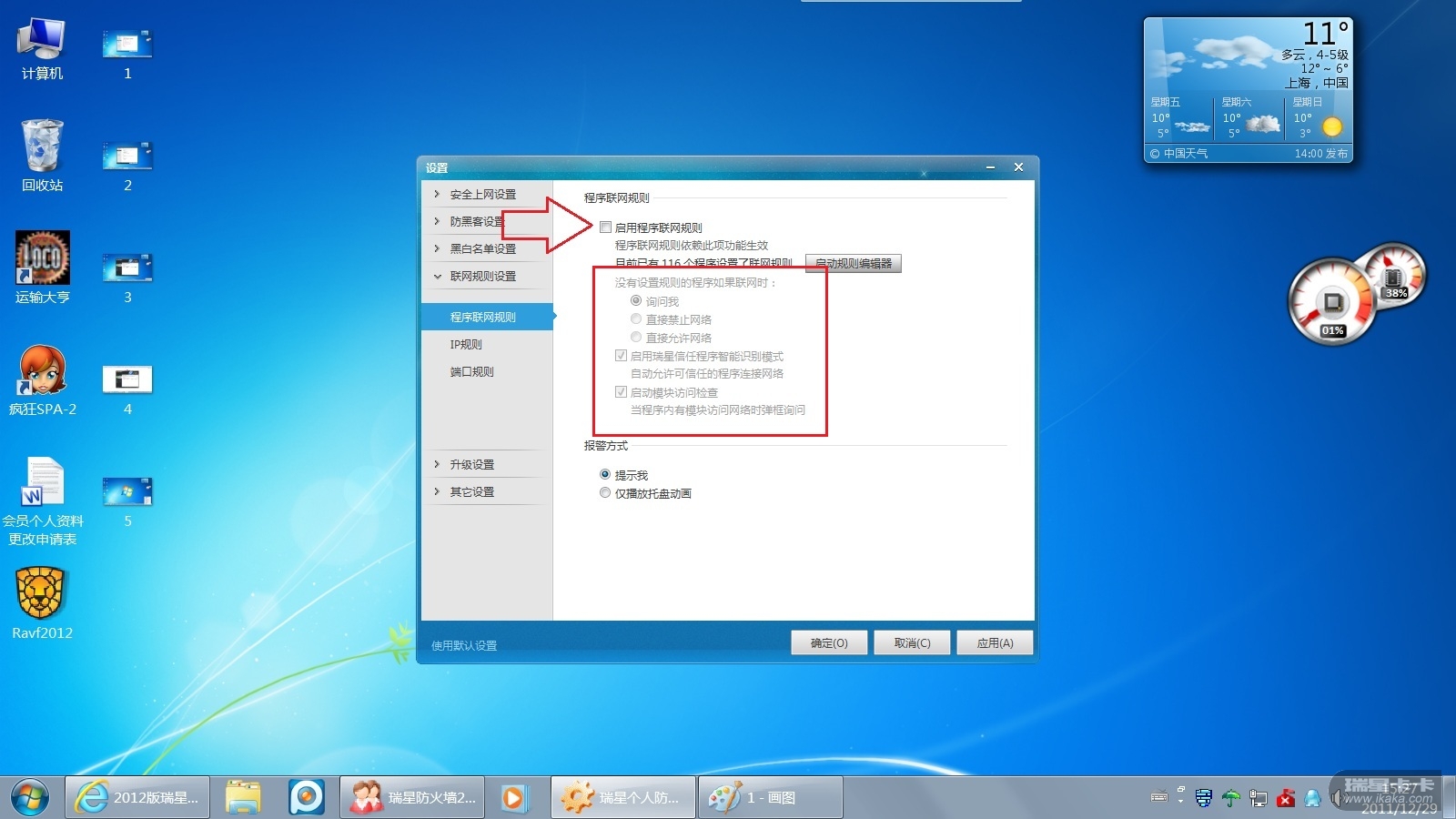This screenshot has height=819, width=1456.
Task: Open the QQ penguin tray icon
Action: tap(1312, 798)
